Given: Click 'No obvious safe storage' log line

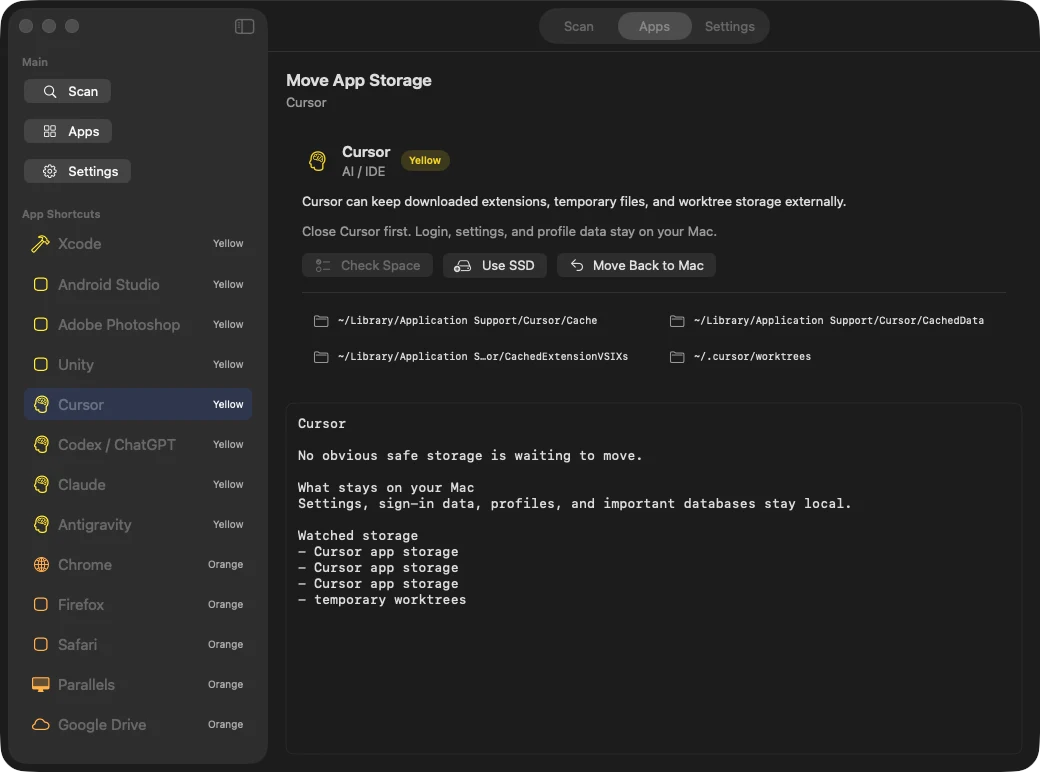Looking at the screenshot, I should [x=470, y=456].
